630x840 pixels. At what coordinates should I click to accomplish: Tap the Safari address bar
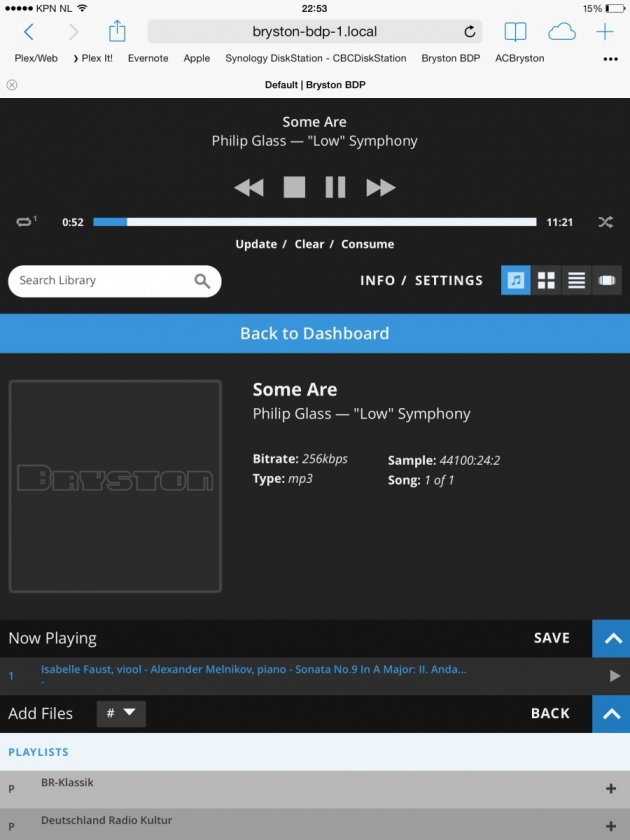tap(315, 32)
